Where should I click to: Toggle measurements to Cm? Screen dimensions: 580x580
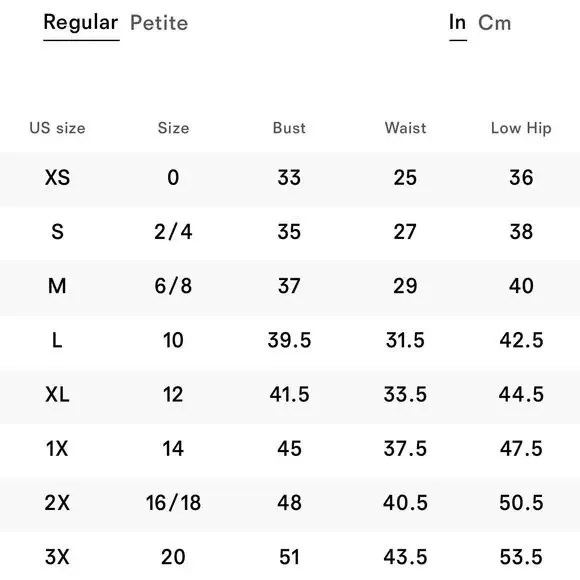point(495,23)
